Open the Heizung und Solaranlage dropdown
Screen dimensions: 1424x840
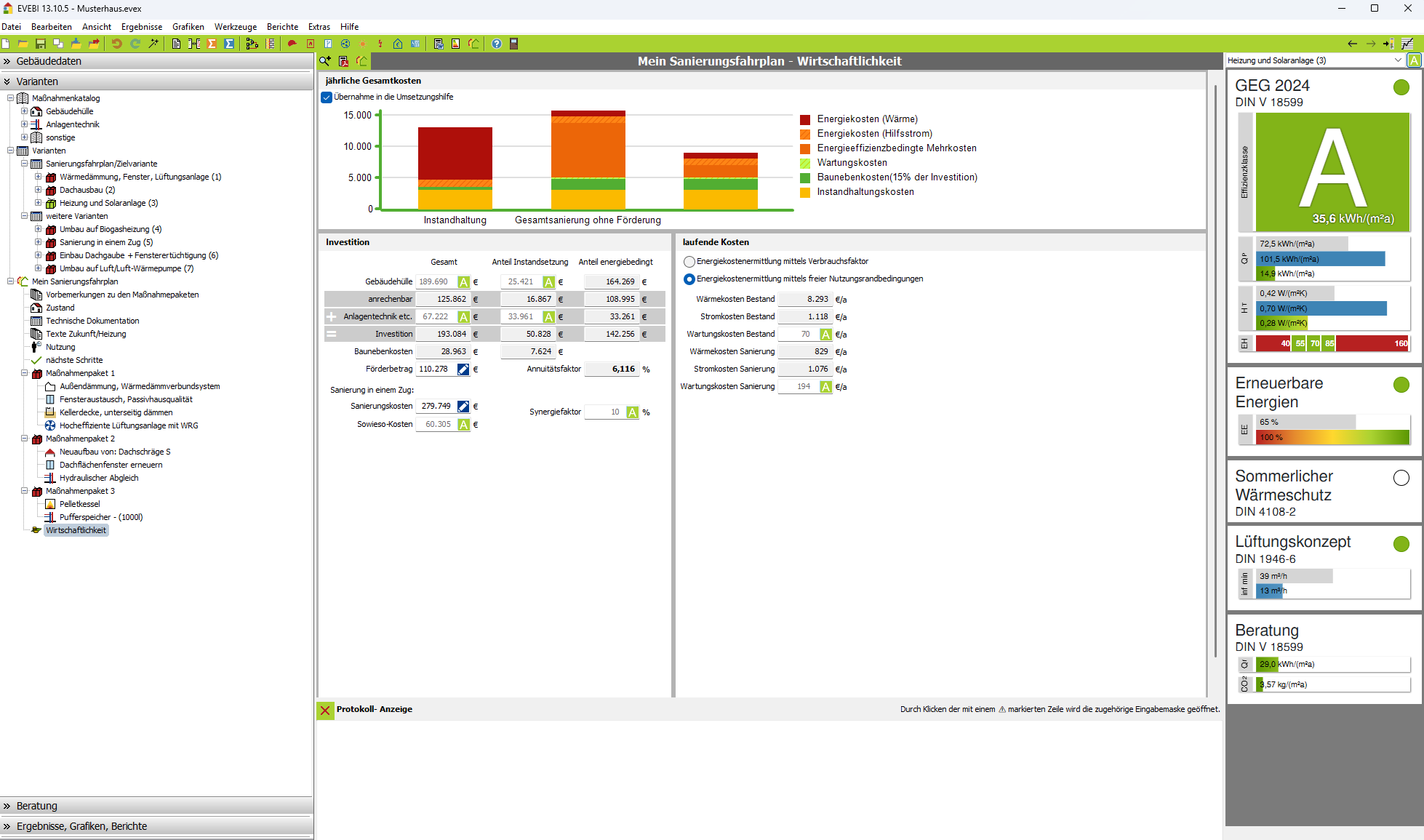1397,60
